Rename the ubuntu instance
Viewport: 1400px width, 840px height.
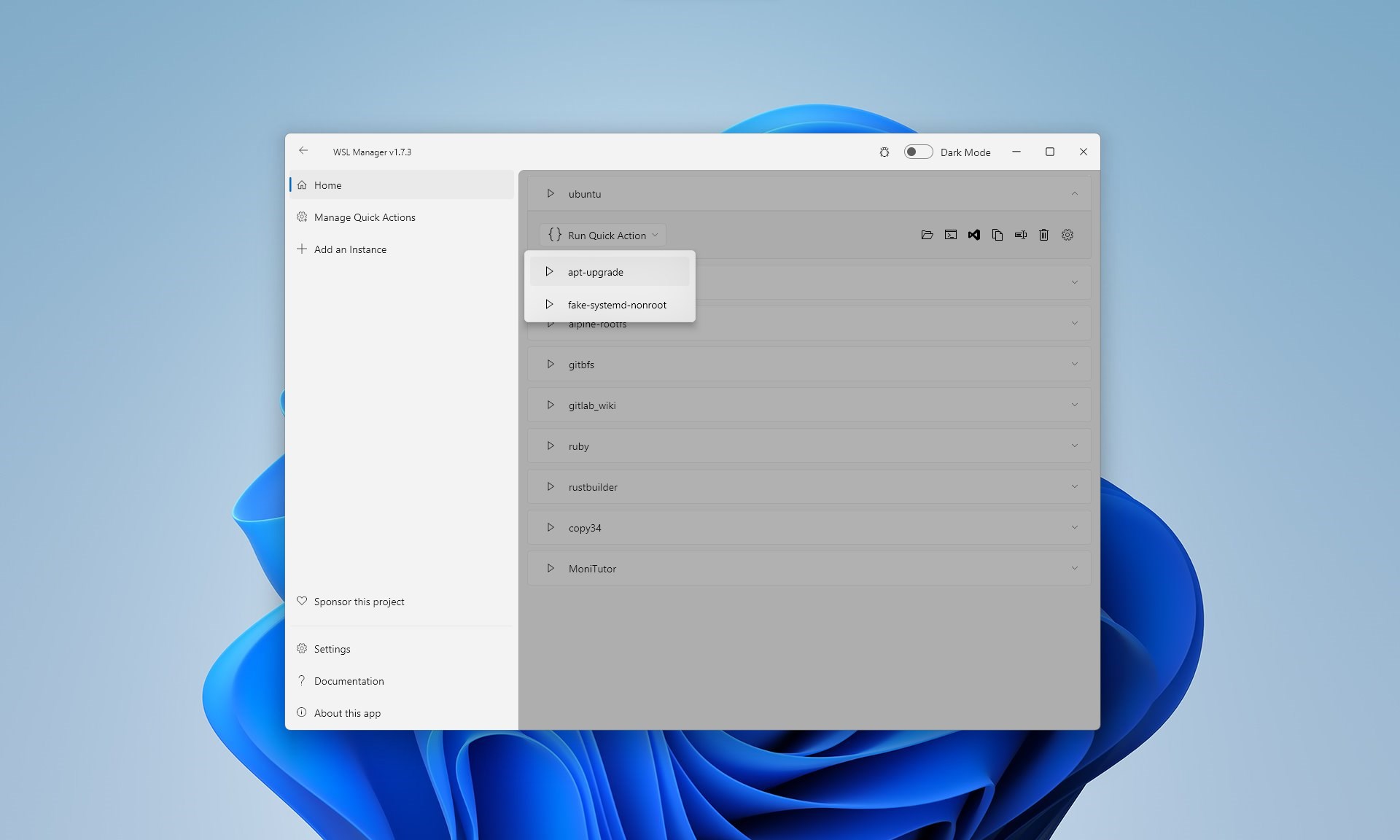pos(1020,235)
